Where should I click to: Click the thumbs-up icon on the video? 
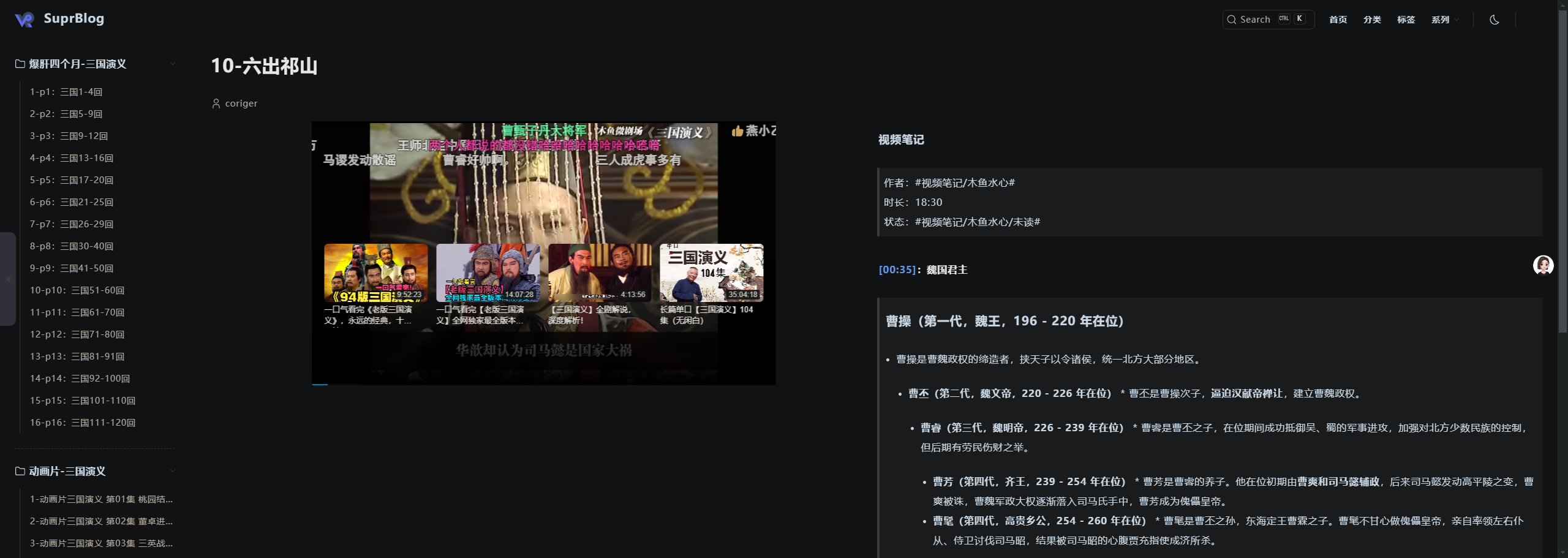coord(737,131)
